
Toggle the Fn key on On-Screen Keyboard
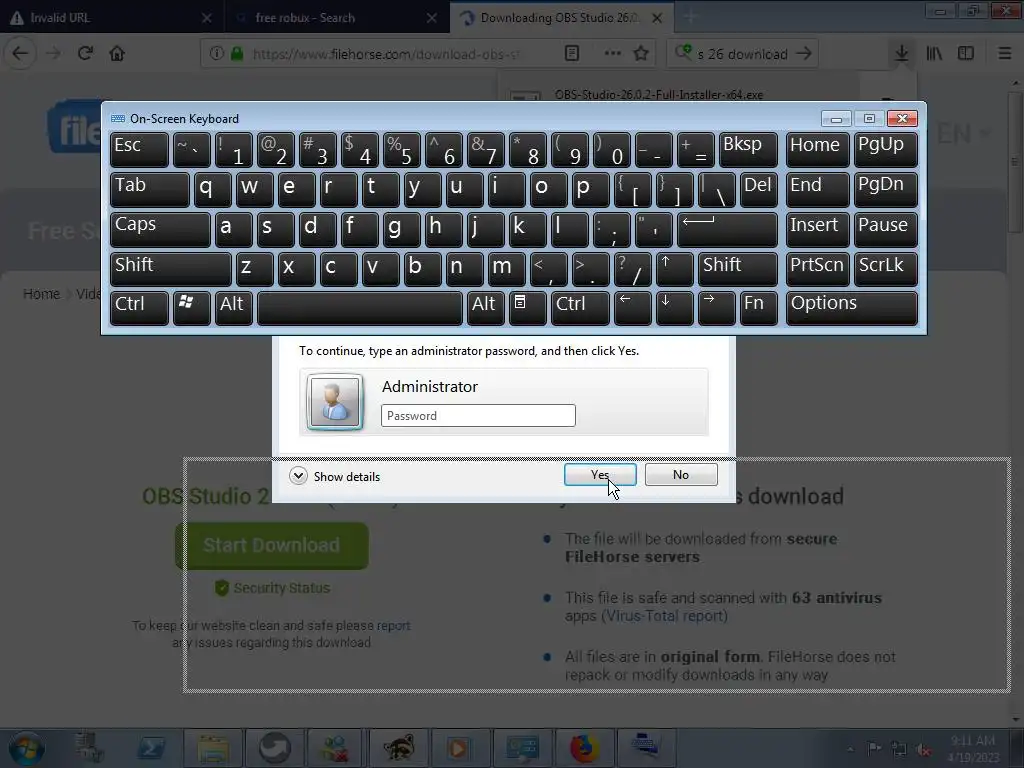tap(758, 308)
